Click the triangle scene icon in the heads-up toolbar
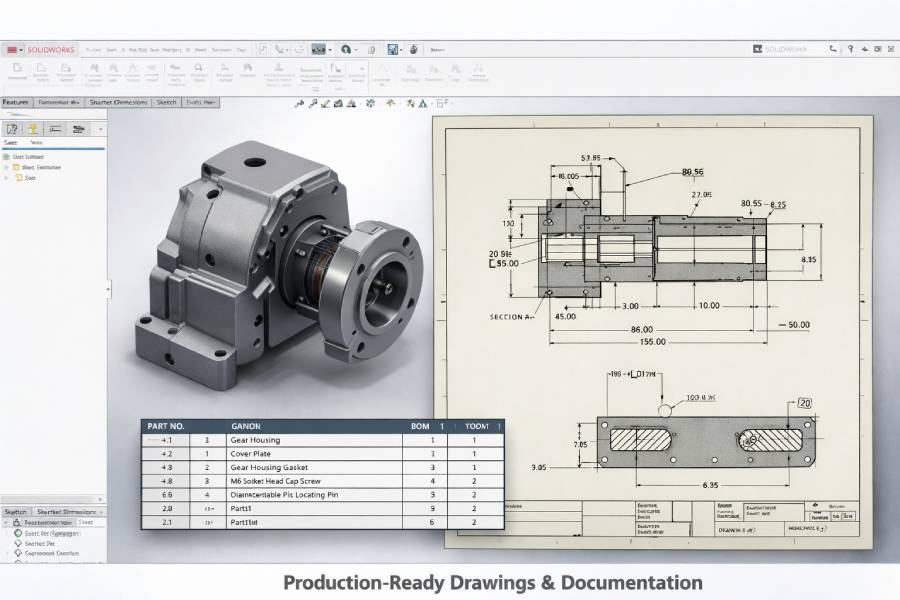 click(423, 104)
